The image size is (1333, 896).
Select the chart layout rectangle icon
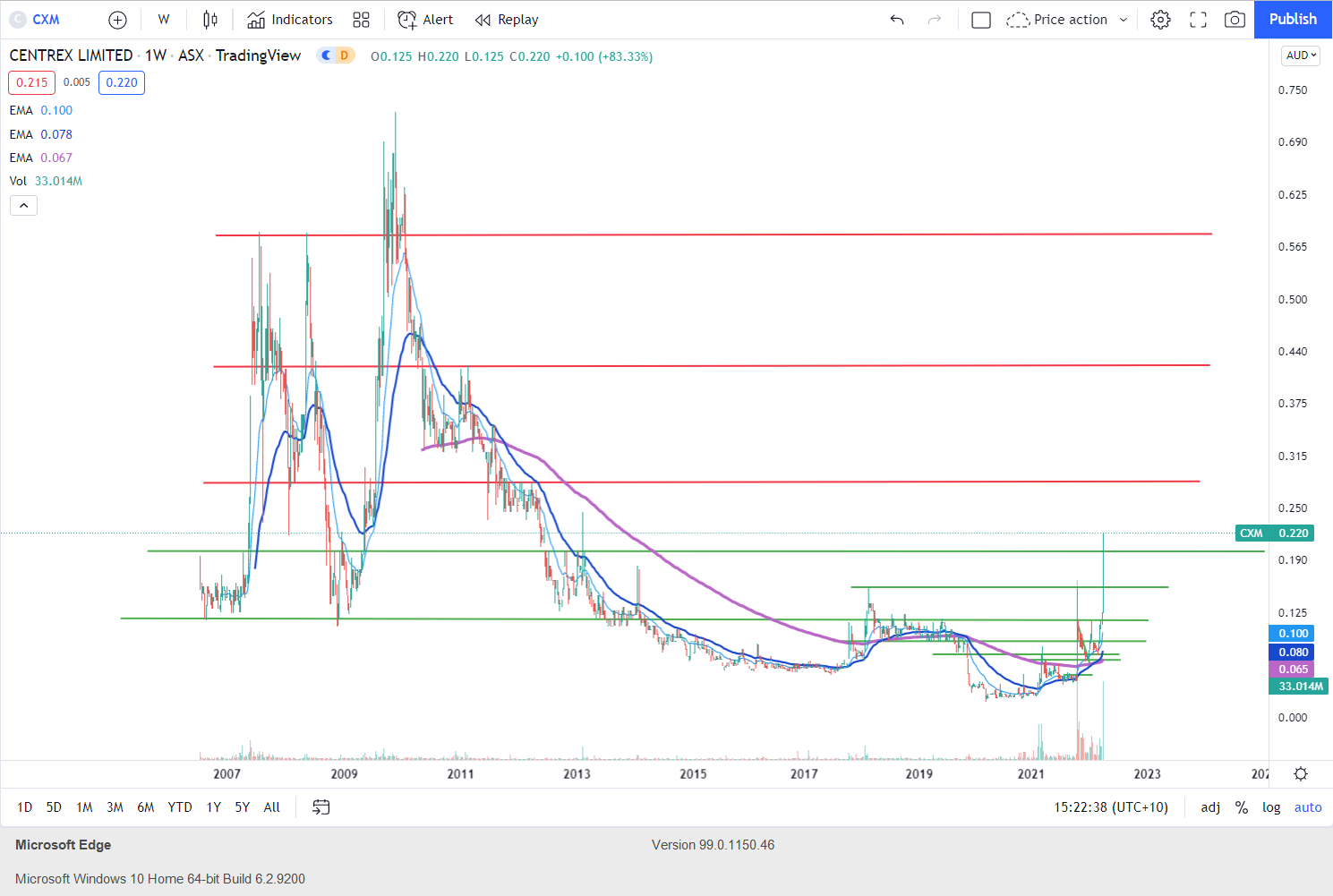[x=981, y=20]
